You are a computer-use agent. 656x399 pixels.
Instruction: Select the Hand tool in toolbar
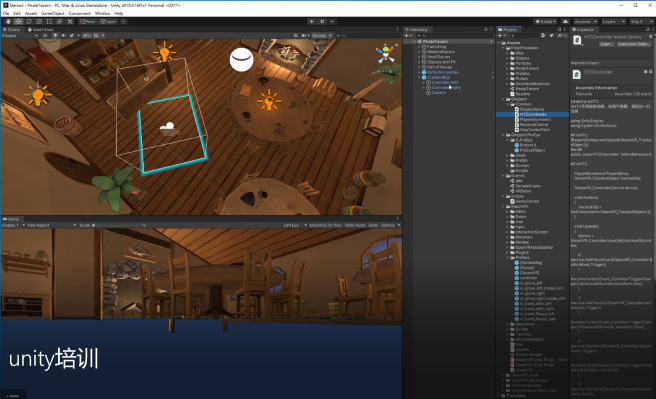point(8,21)
